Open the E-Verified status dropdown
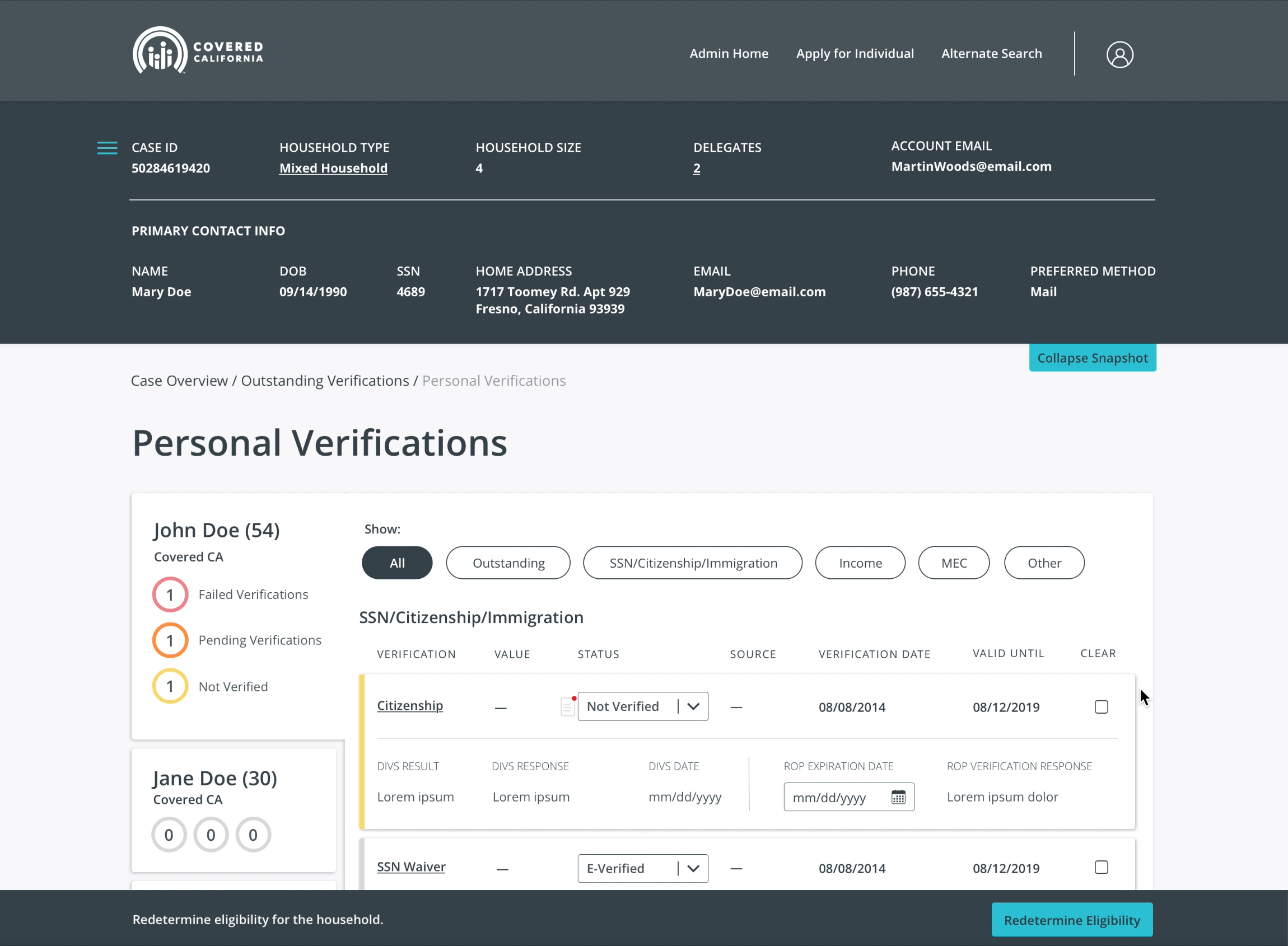 tap(642, 868)
